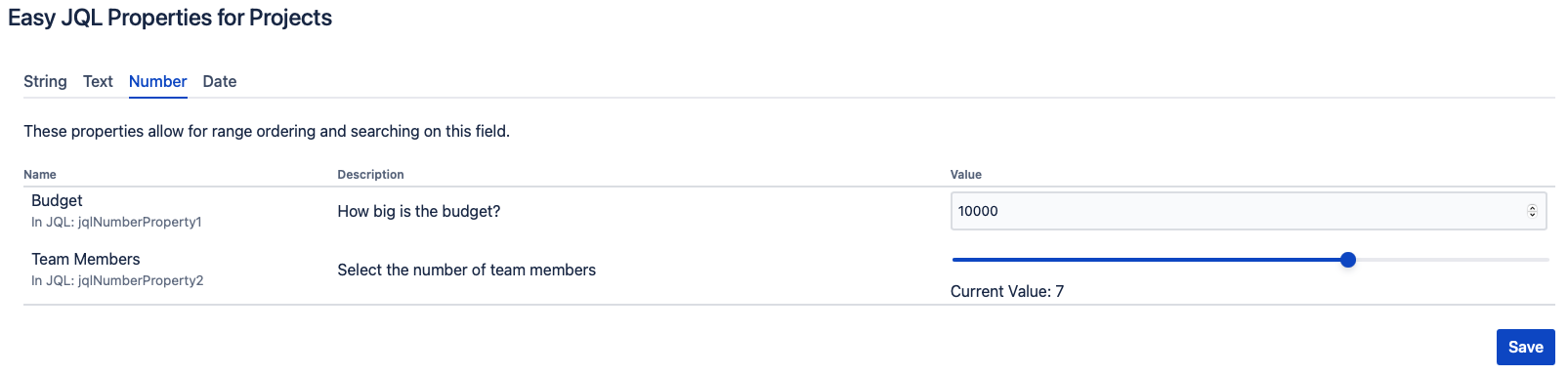Click the Description column header
Screen dimensions: 1568x375
[370, 175]
